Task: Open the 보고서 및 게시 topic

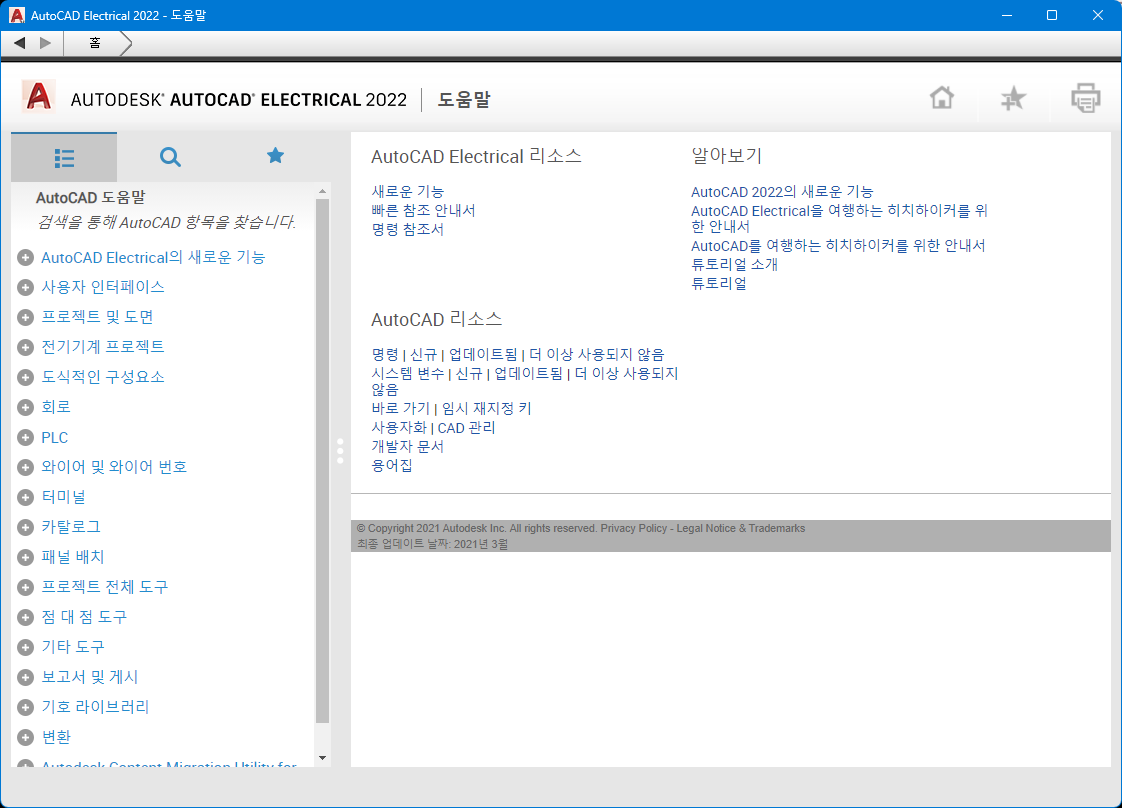Action: tap(89, 677)
